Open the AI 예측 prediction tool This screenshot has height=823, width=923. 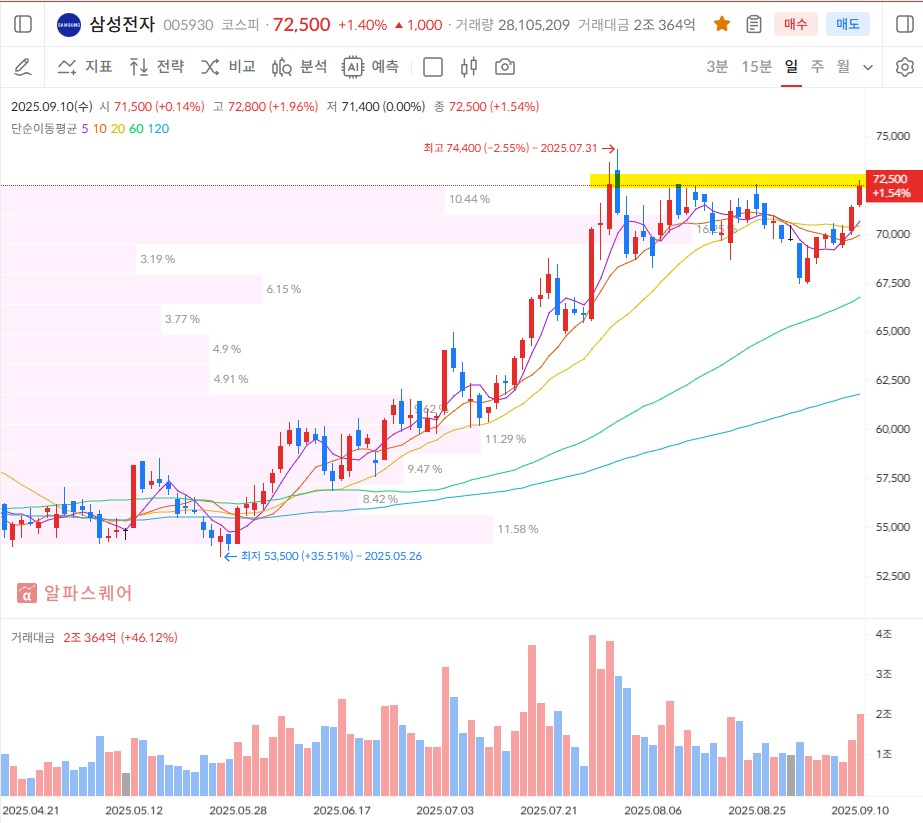coord(371,67)
